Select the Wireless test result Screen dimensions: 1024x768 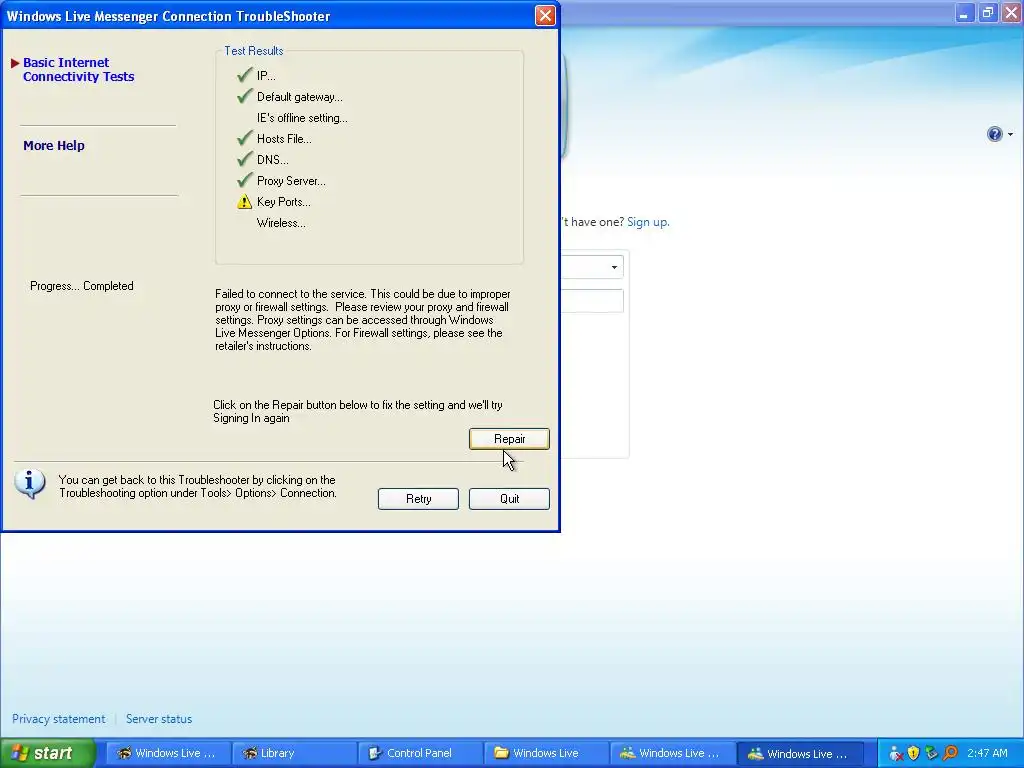pos(281,223)
